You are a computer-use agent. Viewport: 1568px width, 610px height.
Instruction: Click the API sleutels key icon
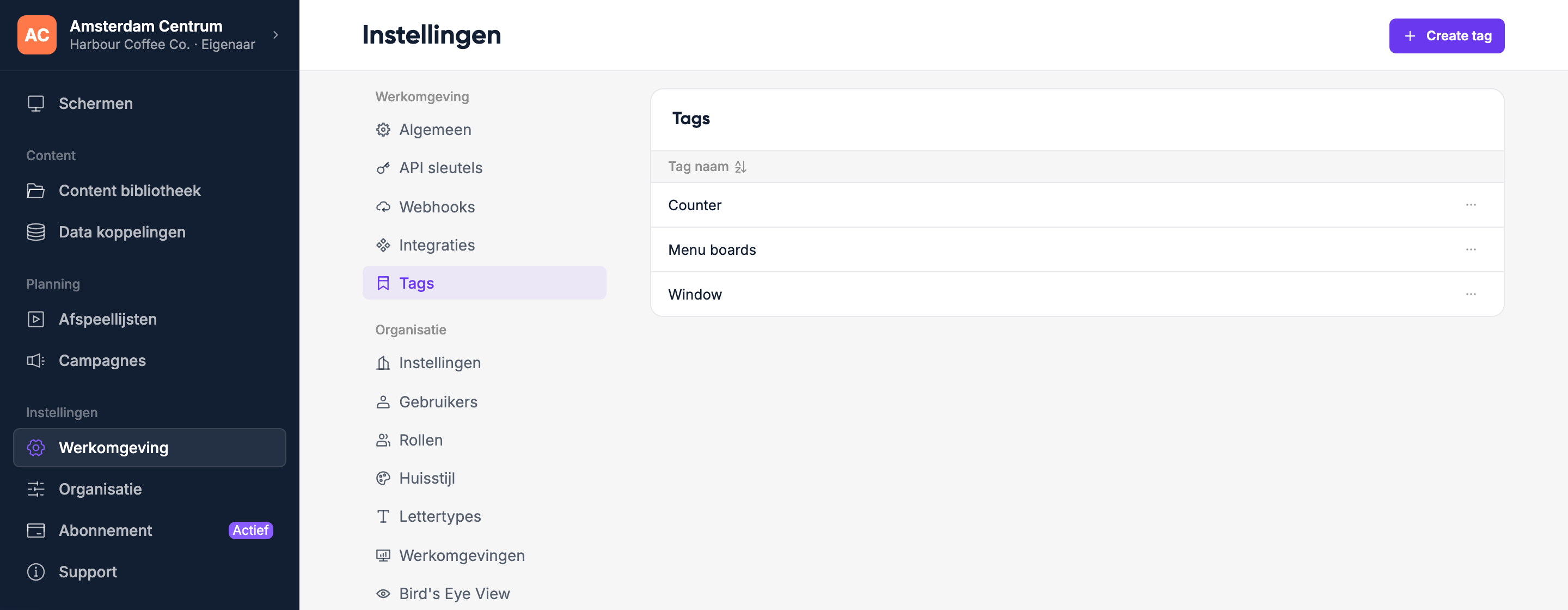tap(383, 168)
